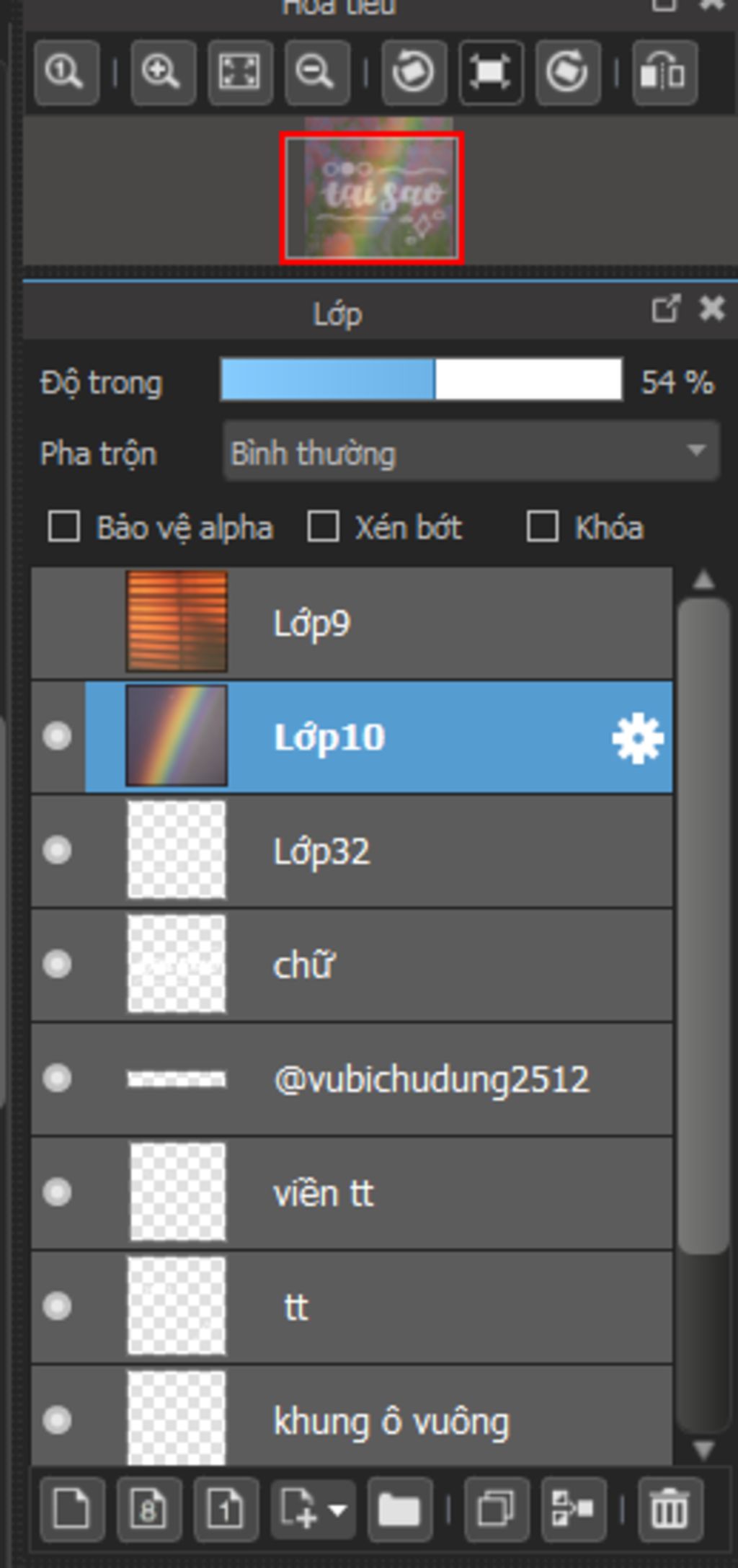
Task: Select the @vubichudung2512 layer
Action: 352,1078
